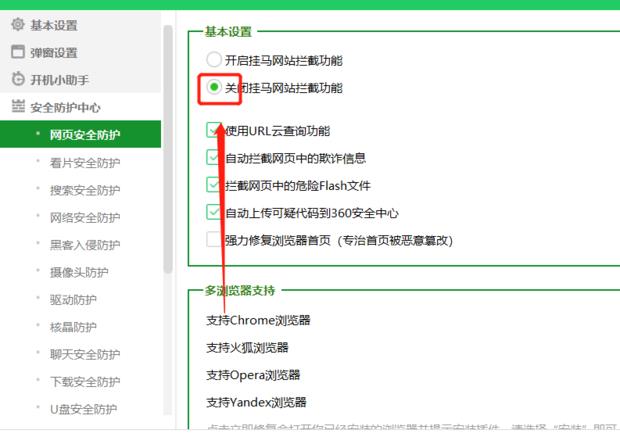This screenshot has height=437, width=620.
Task: Select 网页安全防护 item
Action: point(80,134)
